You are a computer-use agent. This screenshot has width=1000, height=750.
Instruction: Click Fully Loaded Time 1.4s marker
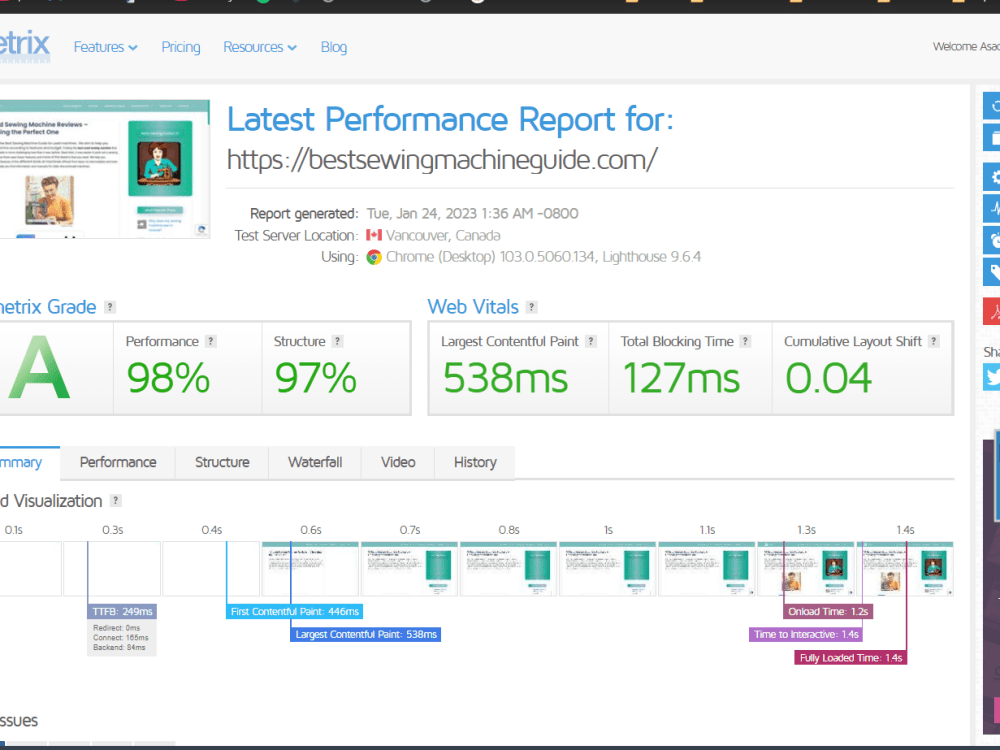click(851, 658)
